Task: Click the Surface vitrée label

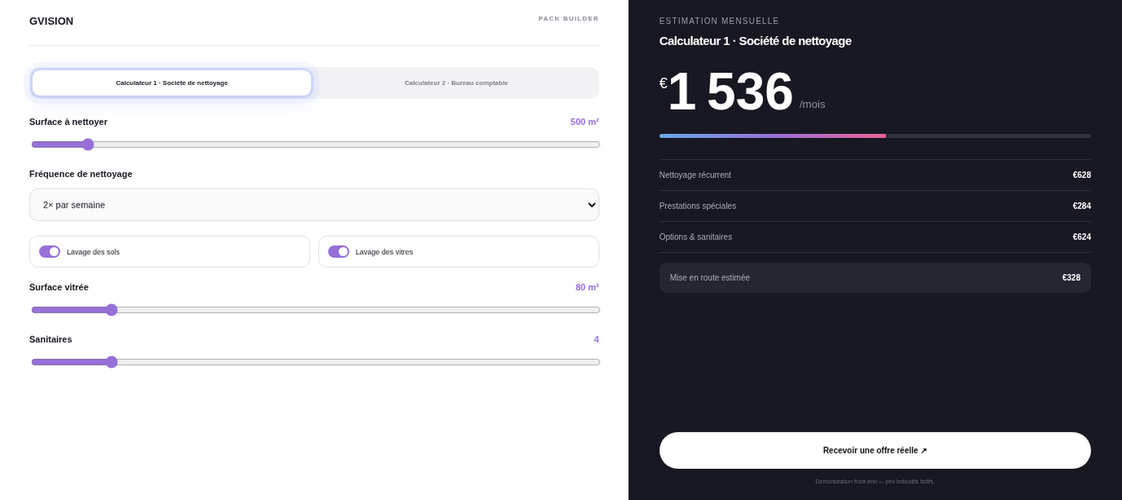Action: click(59, 287)
